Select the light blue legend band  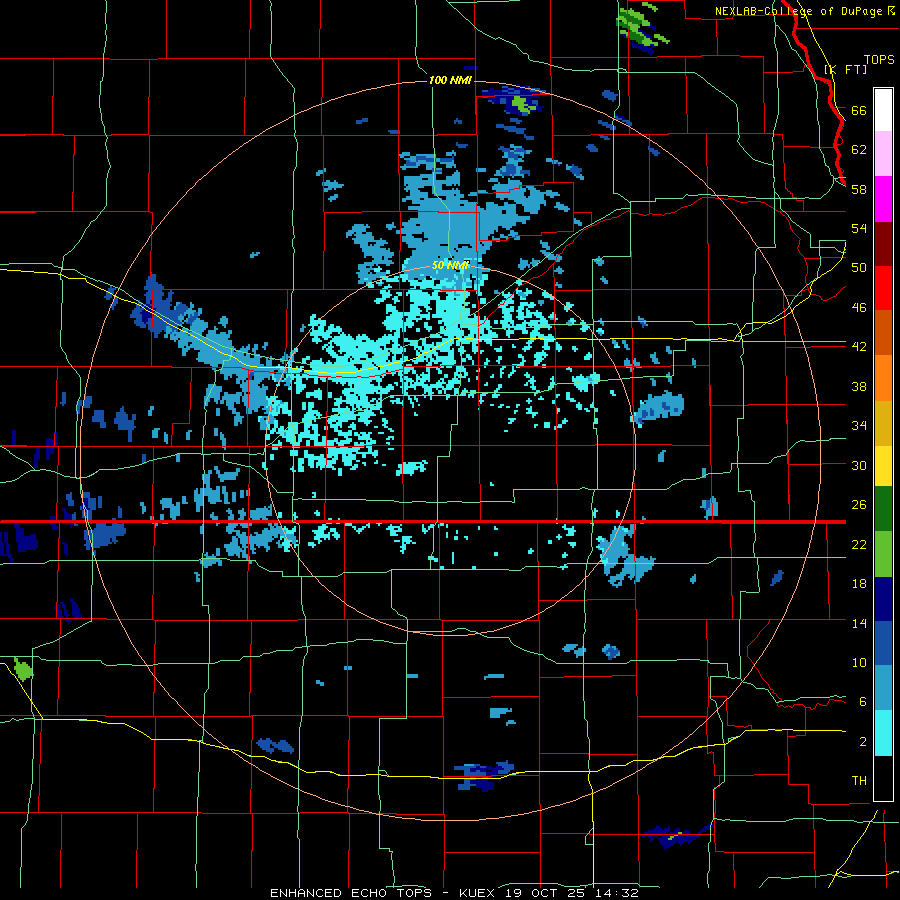(x=883, y=688)
